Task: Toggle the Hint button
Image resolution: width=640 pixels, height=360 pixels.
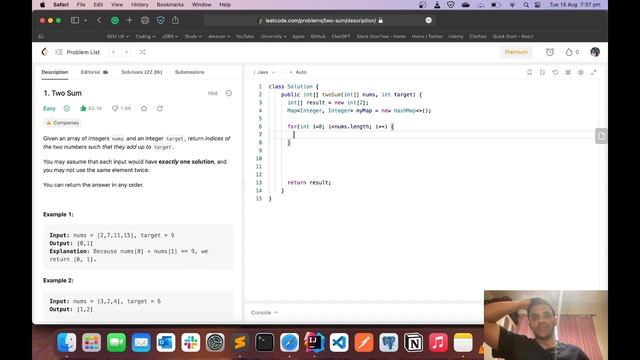Action: tap(213, 93)
